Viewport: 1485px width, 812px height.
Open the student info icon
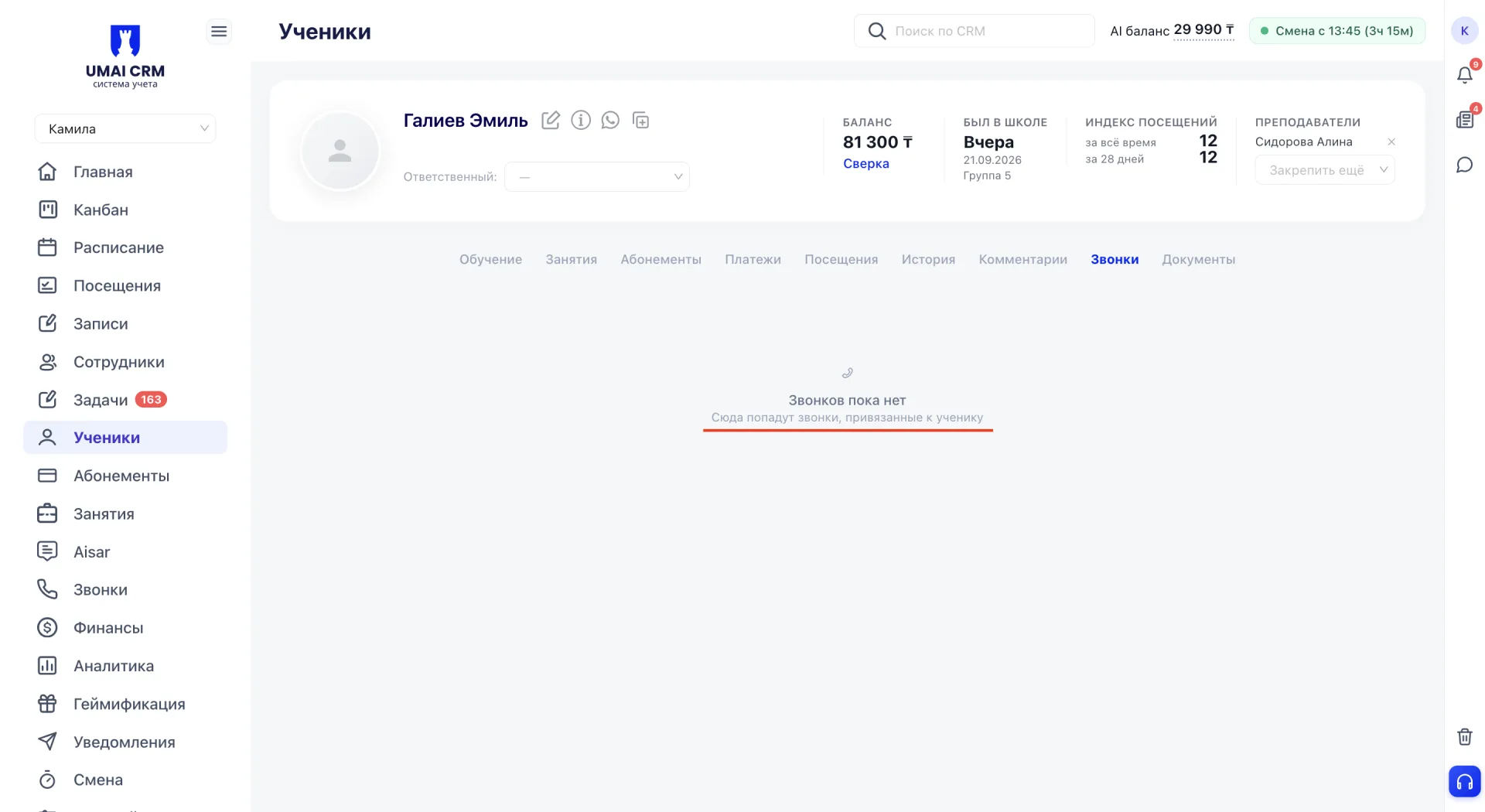[581, 121]
